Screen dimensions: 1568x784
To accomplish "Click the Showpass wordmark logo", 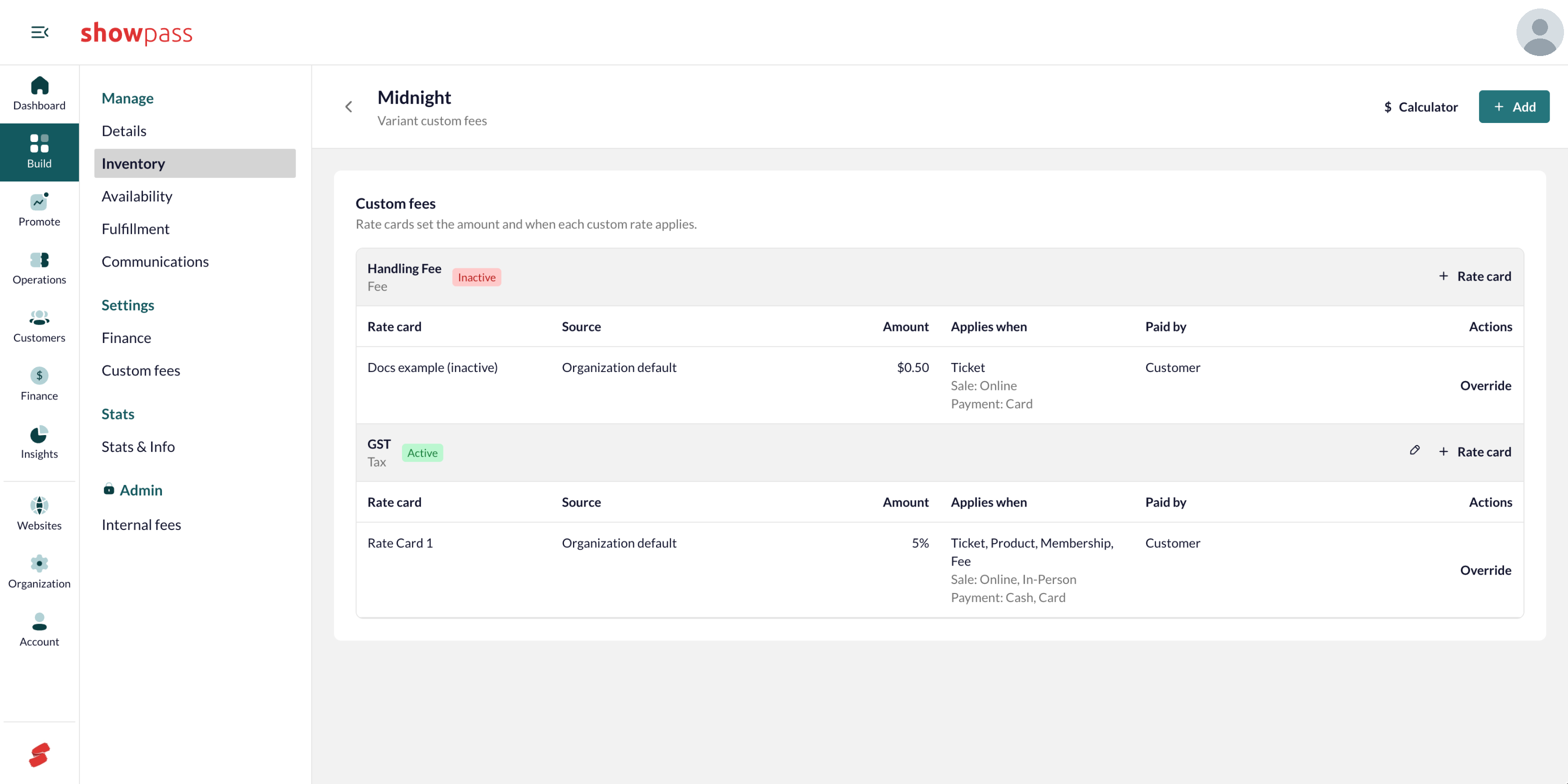I will [x=136, y=33].
